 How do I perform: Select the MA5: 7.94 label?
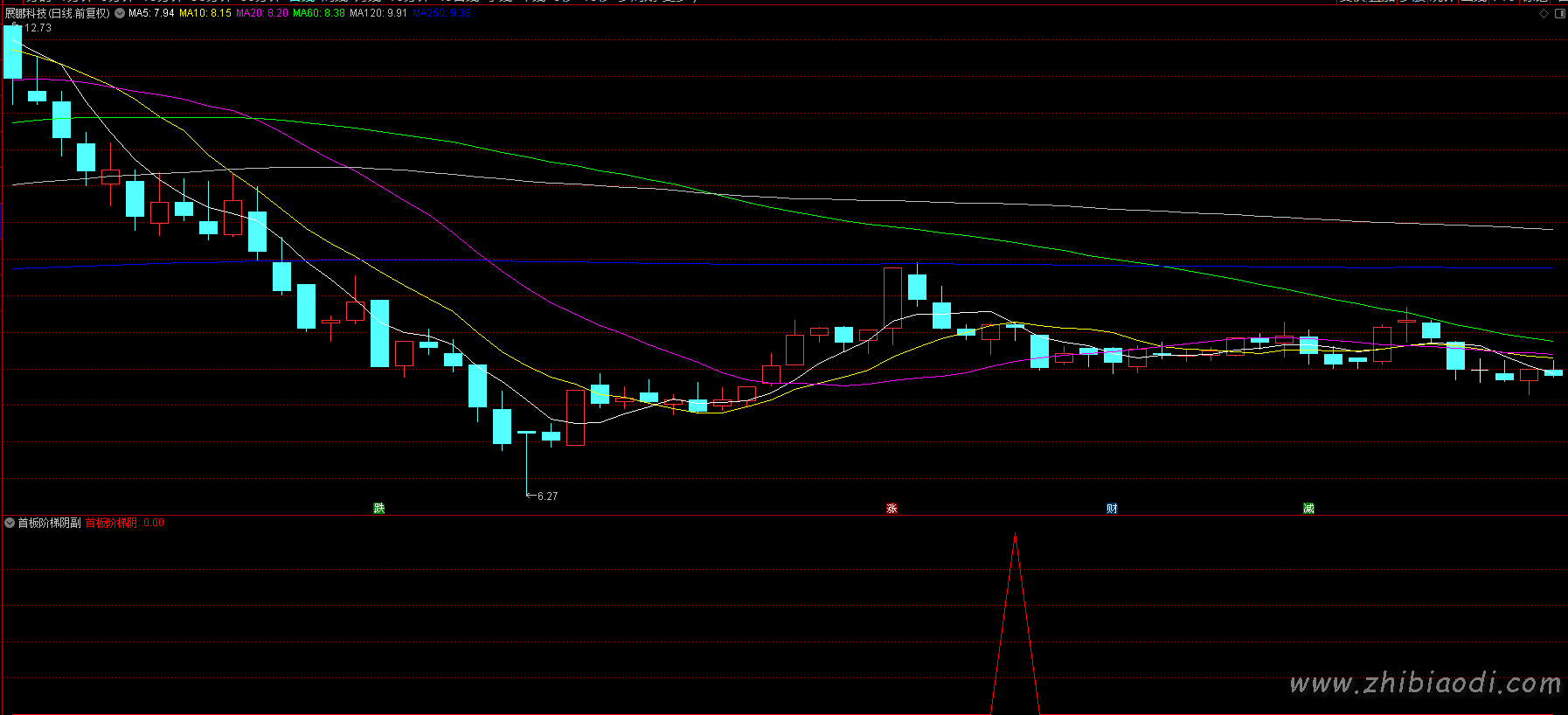(151, 13)
